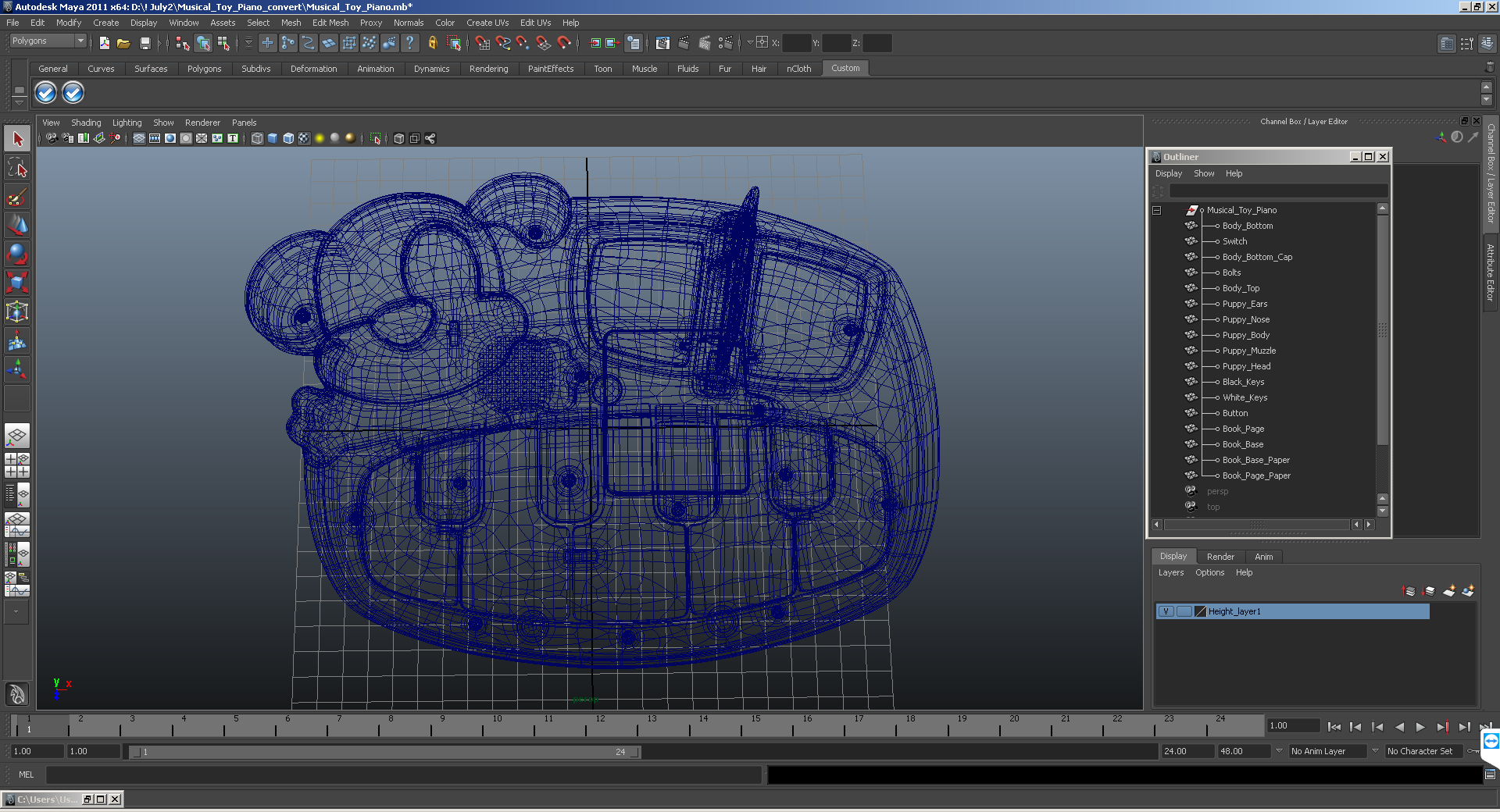Open the Polygons menu set dropdown

[x=47, y=41]
